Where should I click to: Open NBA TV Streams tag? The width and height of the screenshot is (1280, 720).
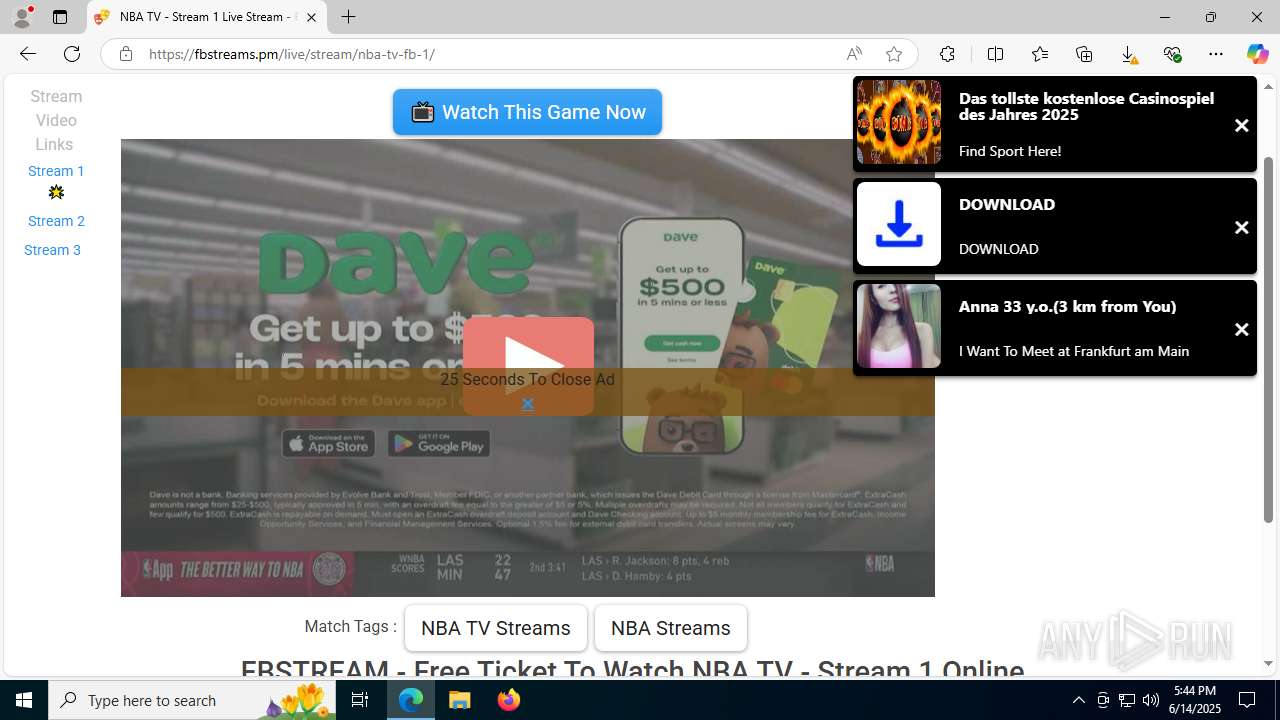tap(496, 628)
